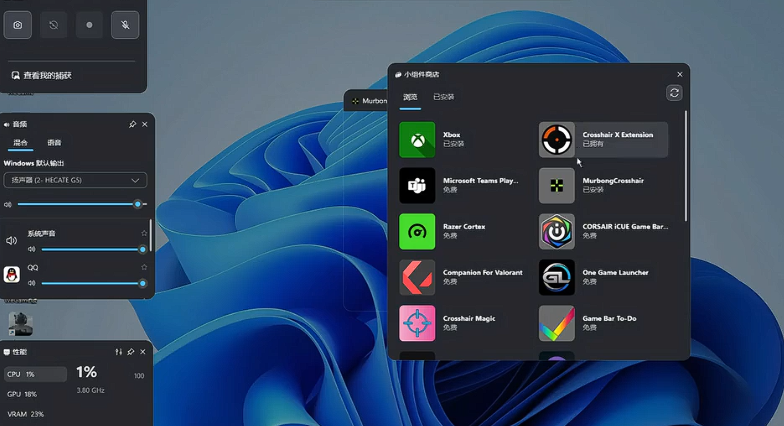This screenshot has width=784, height=426.
Task: Select the CORSAIR iCUE Game Bar widget
Action: [557, 231]
